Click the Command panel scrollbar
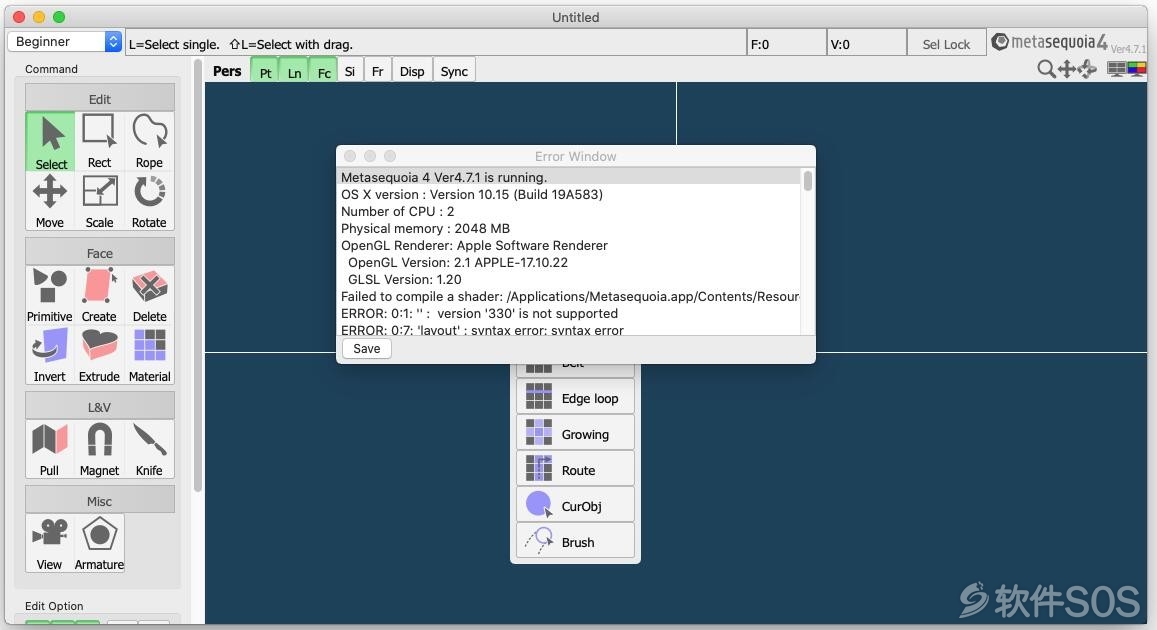Image resolution: width=1157 pixels, height=630 pixels. point(197,277)
